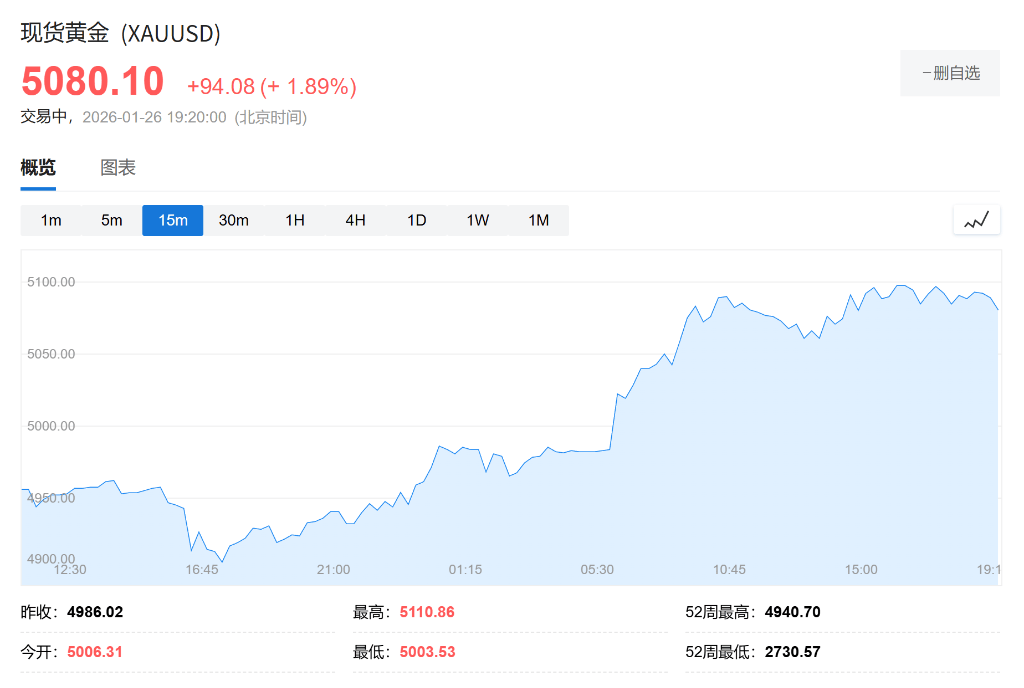Click the 最高 5110.86 value
1024x688 pixels.
click(x=427, y=611)
